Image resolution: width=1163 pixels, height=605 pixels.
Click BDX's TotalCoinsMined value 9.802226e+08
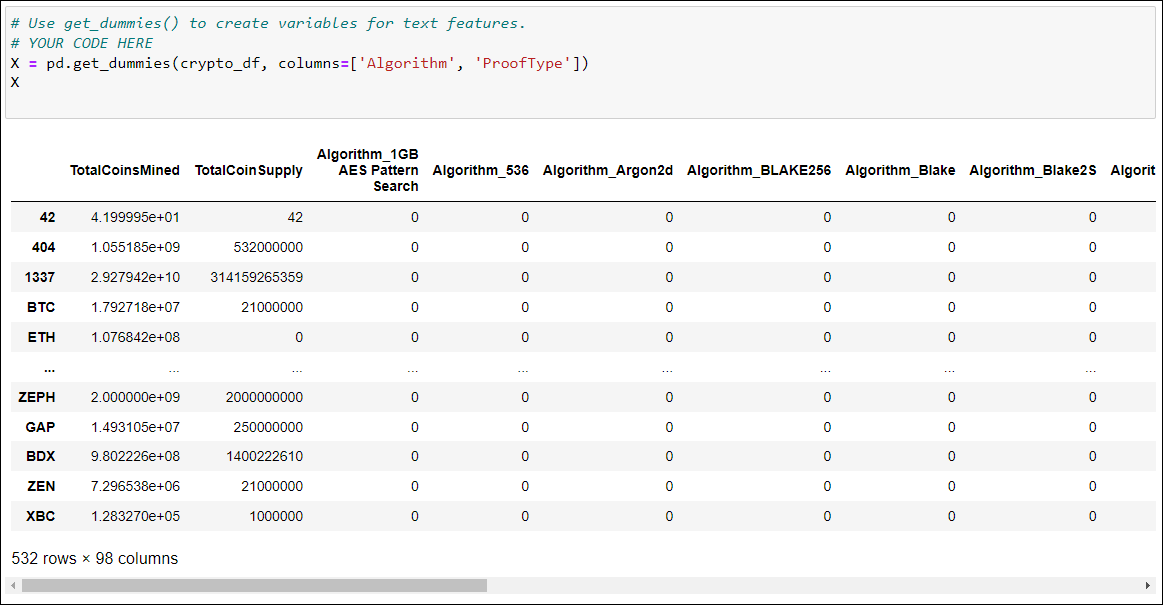click(135, 457)
